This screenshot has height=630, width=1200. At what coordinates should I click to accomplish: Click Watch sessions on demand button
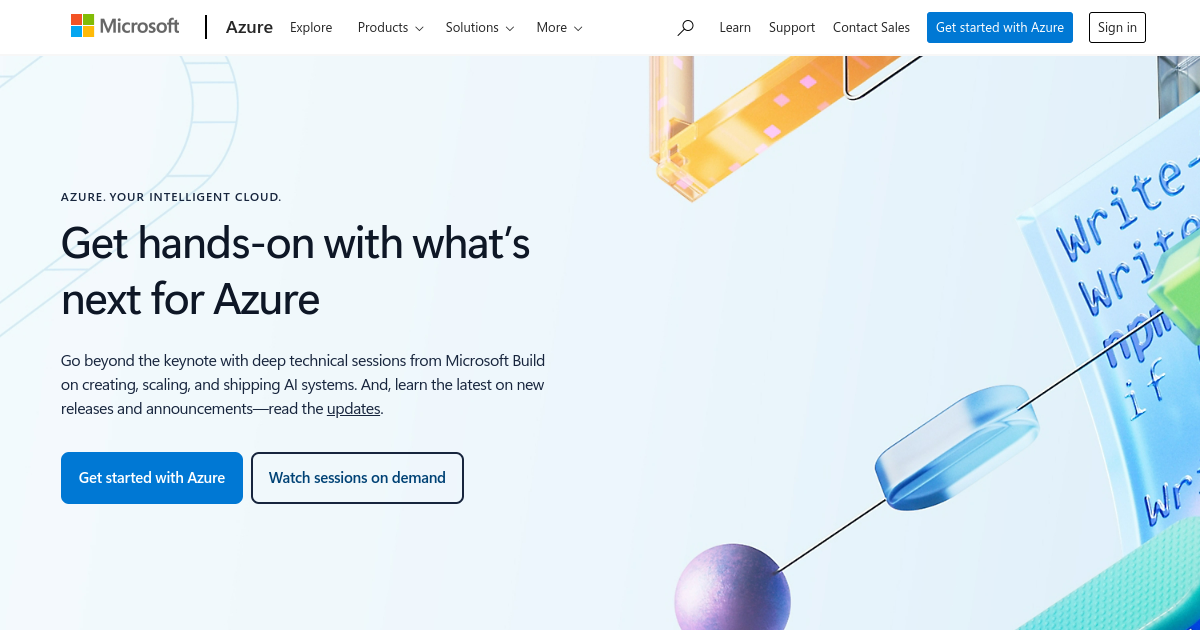point(357,478)
